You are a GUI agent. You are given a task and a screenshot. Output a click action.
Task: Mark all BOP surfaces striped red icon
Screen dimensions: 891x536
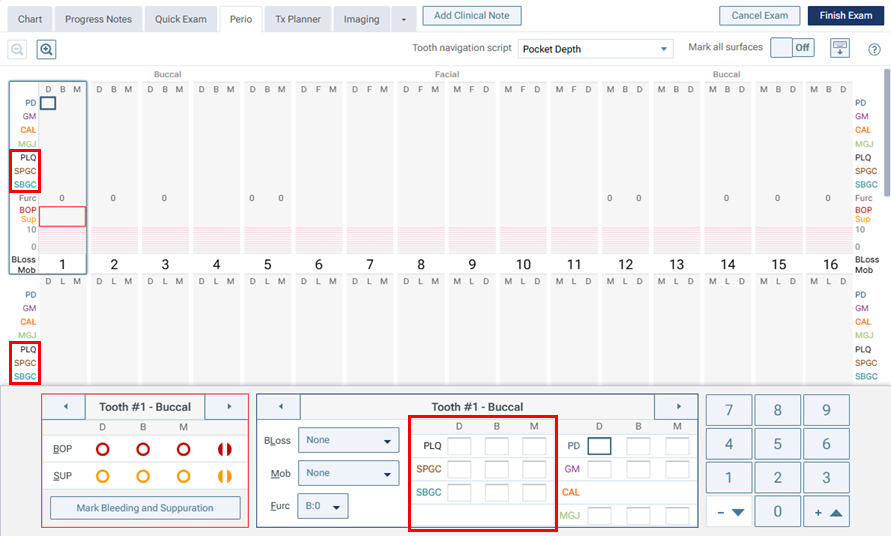click(x=224, y=450)
